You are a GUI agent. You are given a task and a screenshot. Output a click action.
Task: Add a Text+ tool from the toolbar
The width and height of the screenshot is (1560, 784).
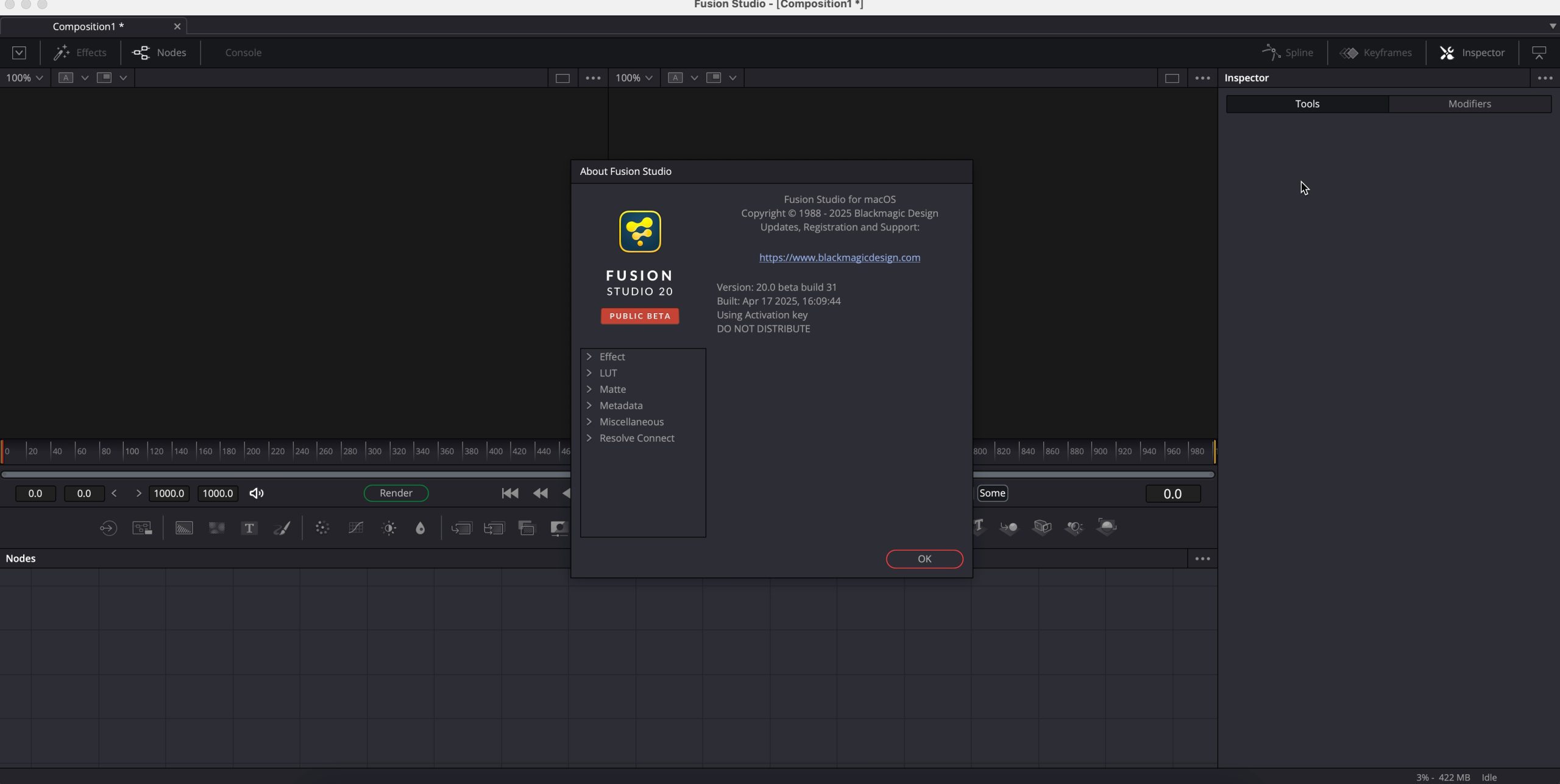point(249,528)
